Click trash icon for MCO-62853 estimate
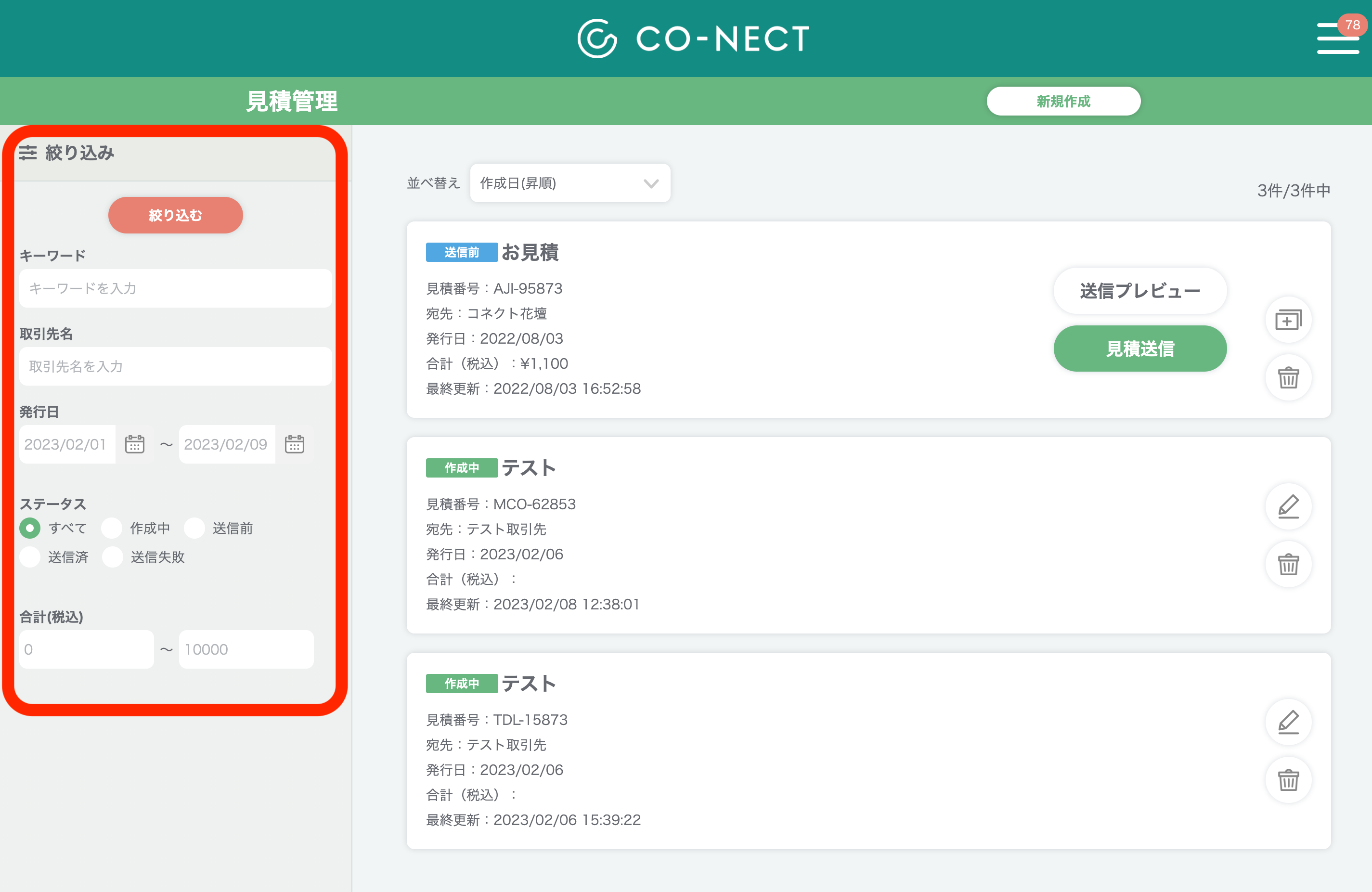The height and width of the screenshot is (892, 1372). (x=1288, y=565)
